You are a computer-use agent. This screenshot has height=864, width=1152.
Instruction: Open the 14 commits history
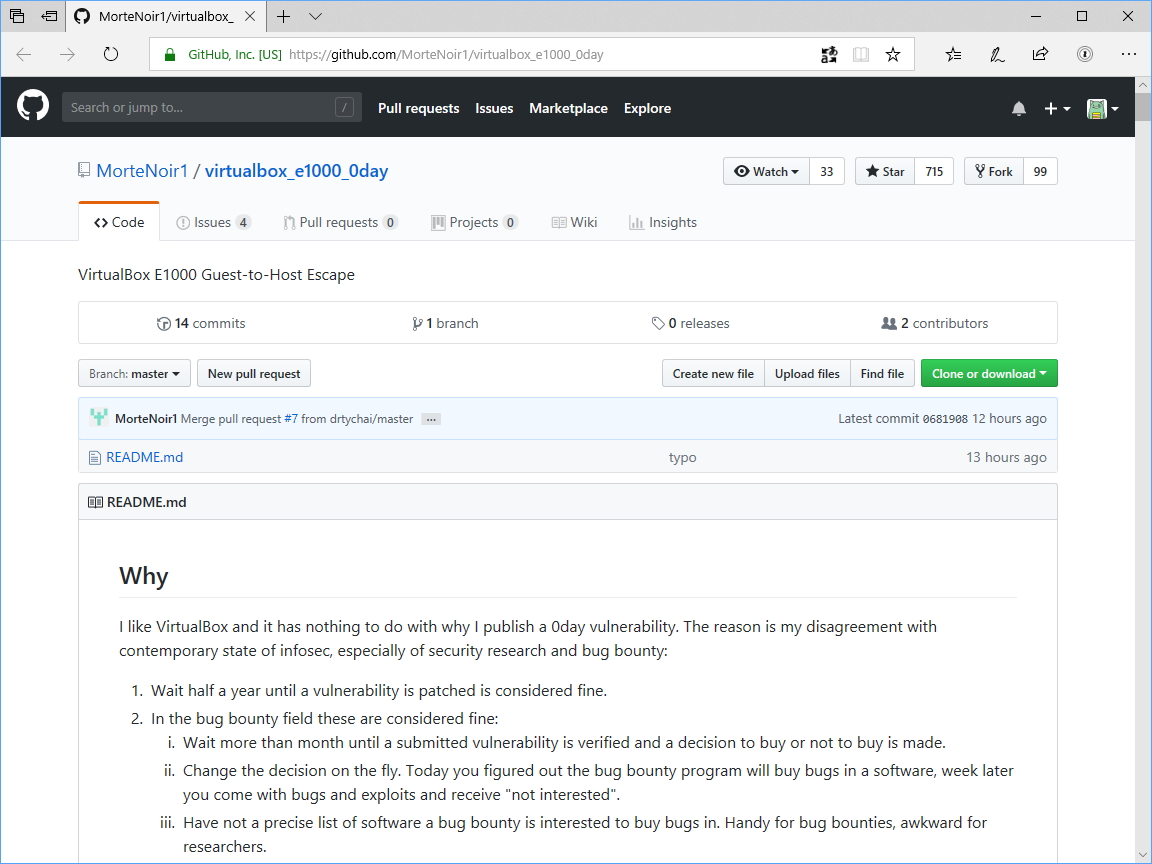click(x=200, y=323)
